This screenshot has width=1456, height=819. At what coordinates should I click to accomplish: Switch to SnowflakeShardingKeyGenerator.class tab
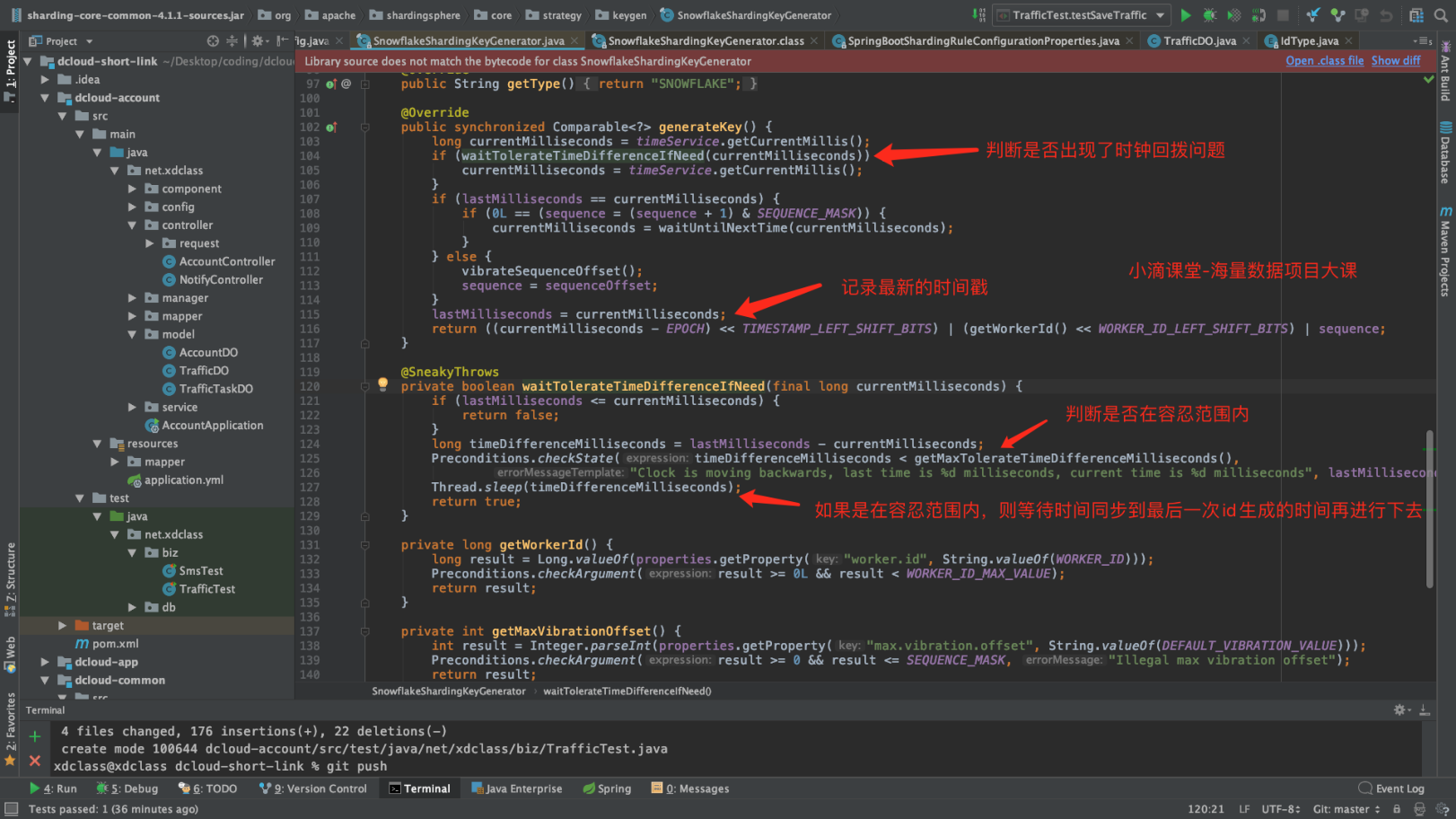coord(705,41)
